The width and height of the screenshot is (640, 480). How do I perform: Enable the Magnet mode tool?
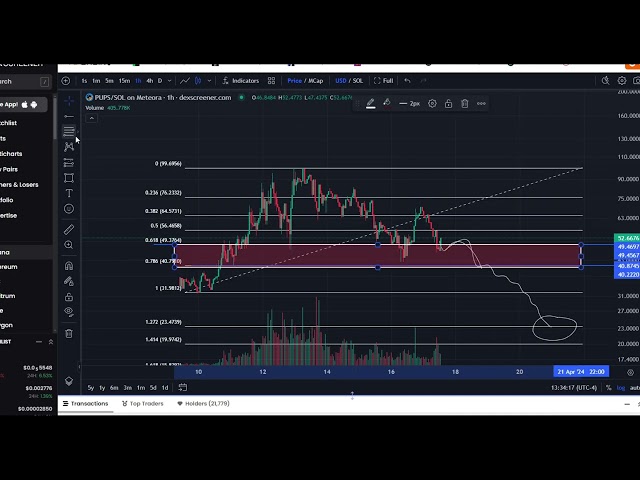tap(69, 266)
